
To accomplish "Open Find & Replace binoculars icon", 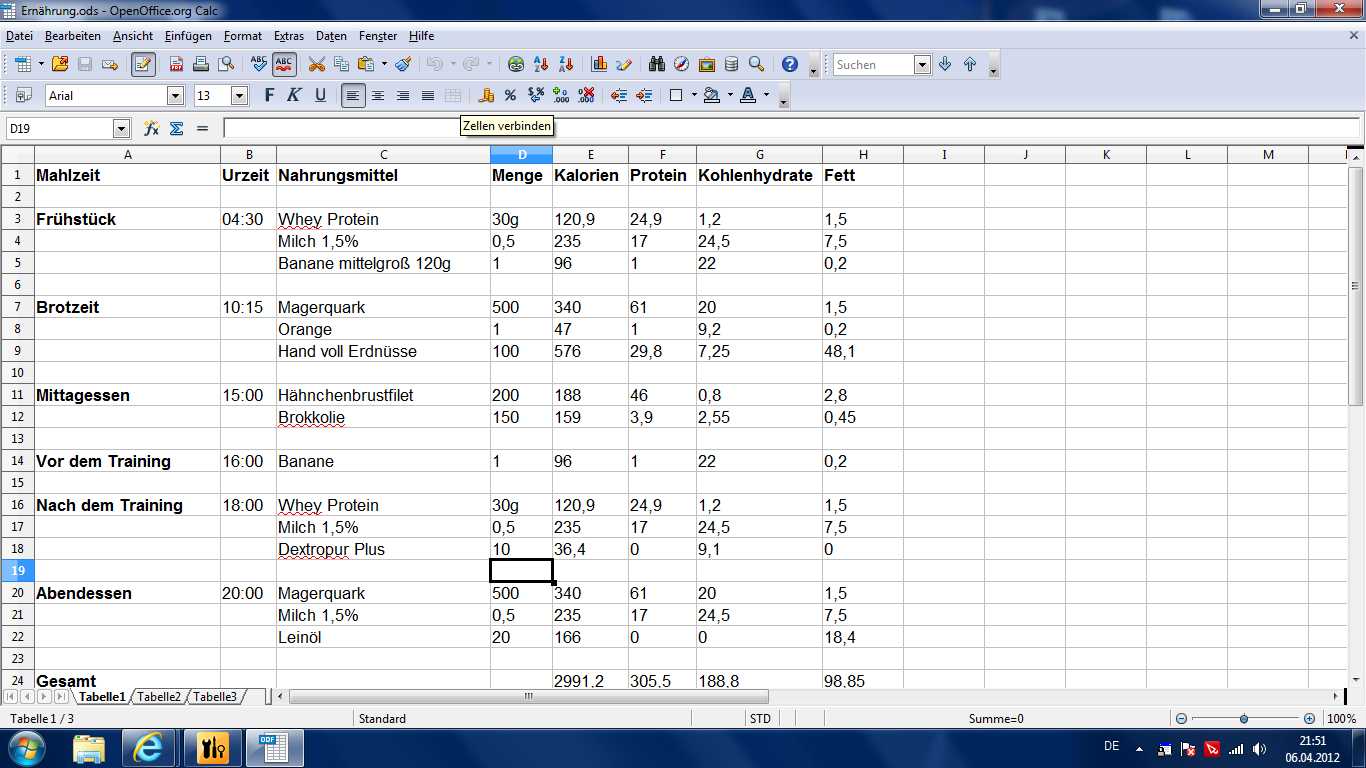I will pyautogui.click(x=657, y=64).
